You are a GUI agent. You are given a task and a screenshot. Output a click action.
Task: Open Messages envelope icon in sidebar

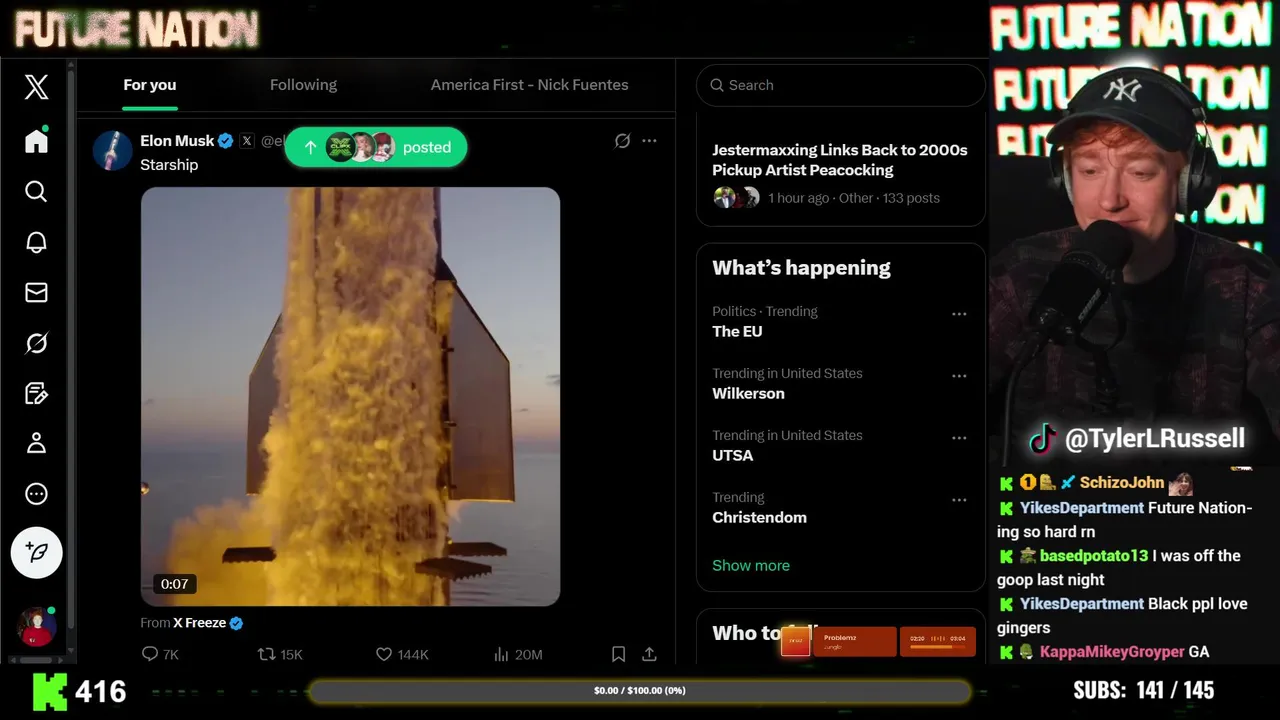[36, 292]
